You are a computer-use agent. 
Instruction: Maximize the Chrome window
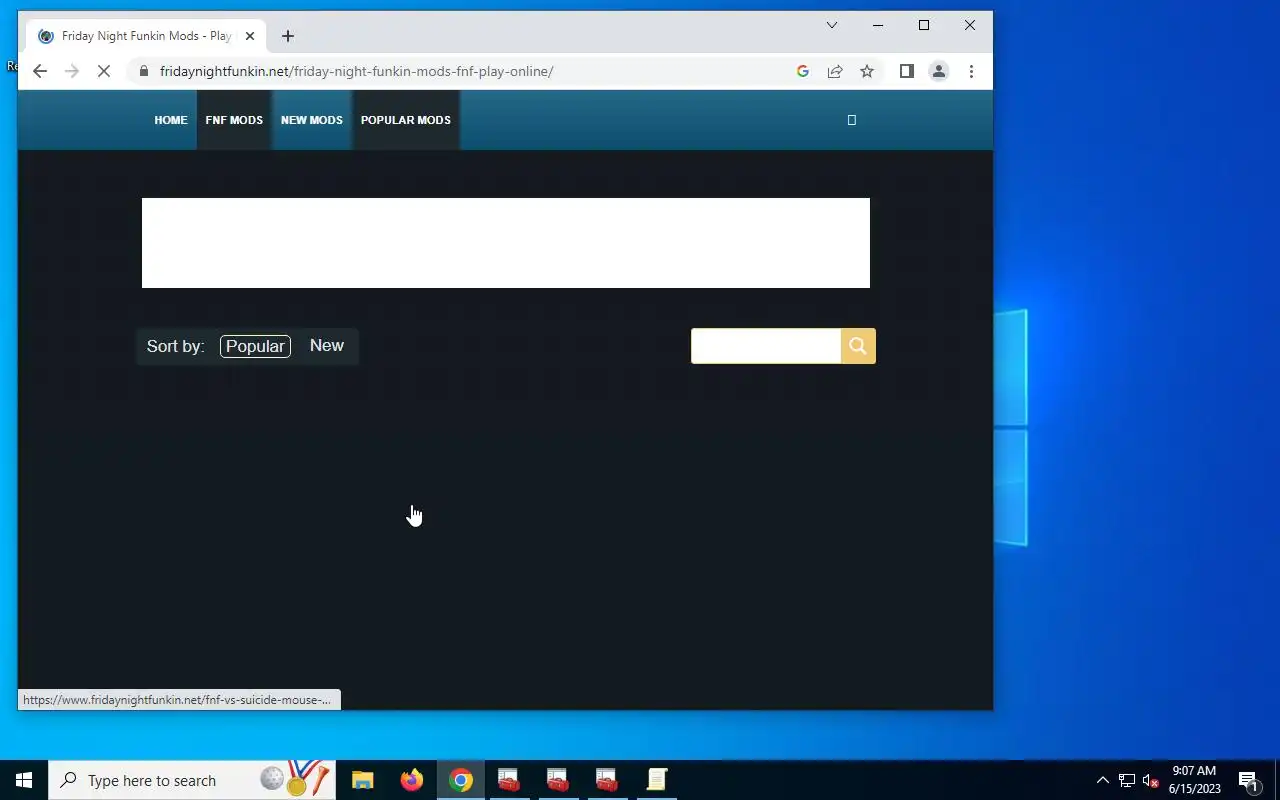click(924, 25)
